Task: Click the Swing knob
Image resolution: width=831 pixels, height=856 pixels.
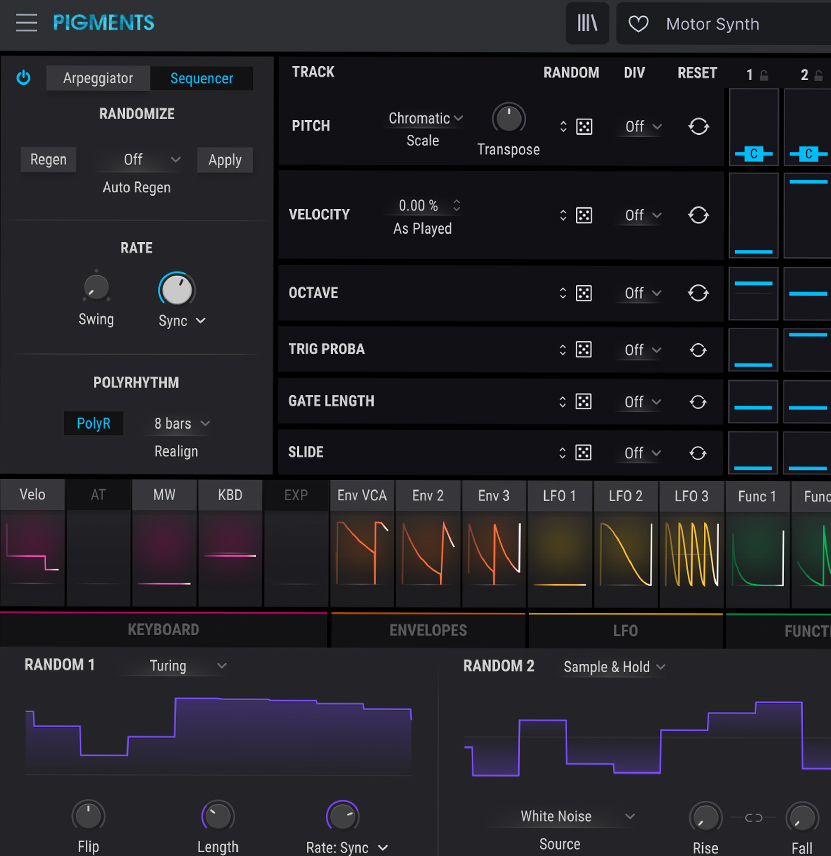Action: (96, 287)
